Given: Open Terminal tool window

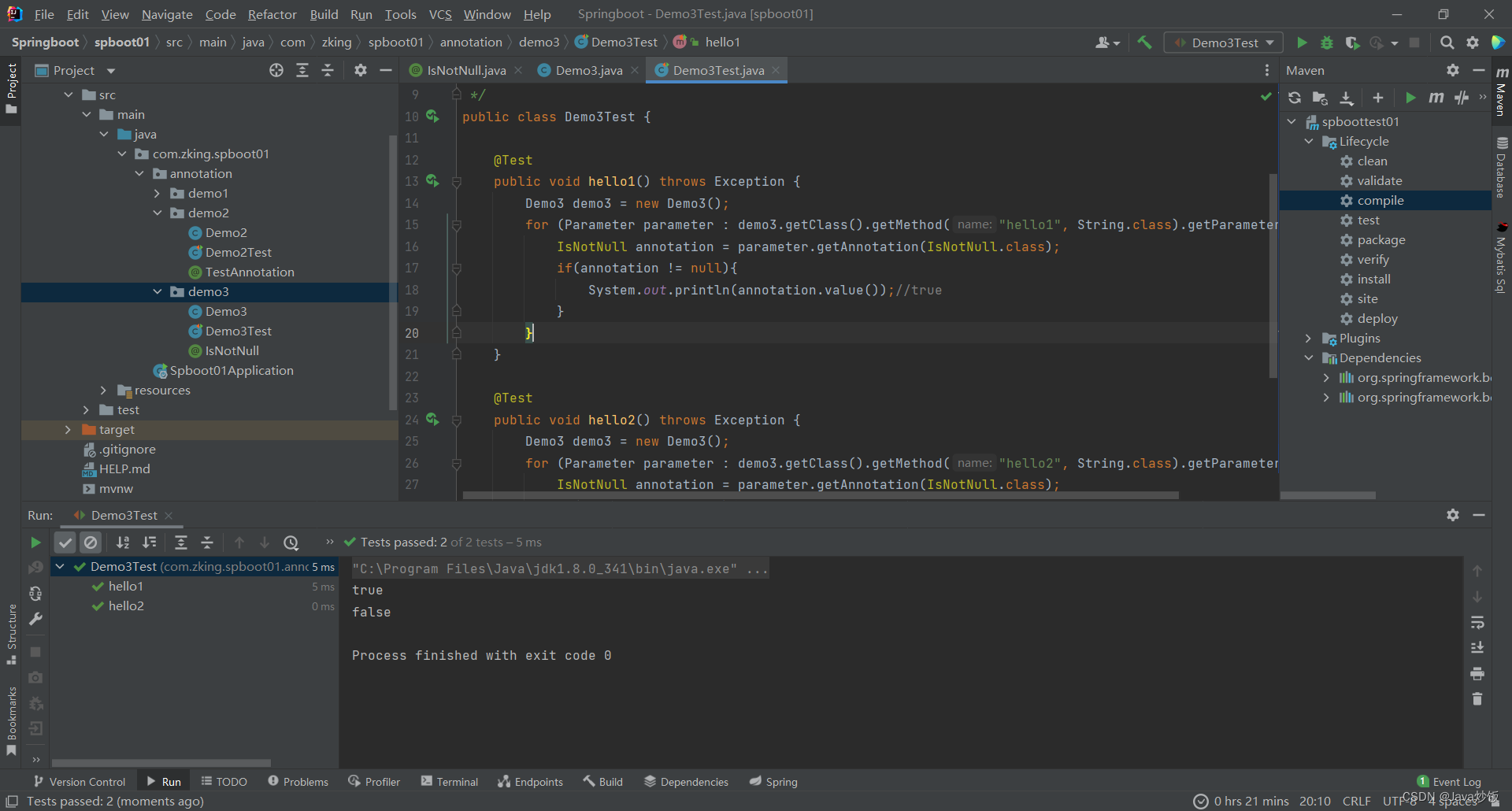Looking at the screenshot, I should (450, 782).
